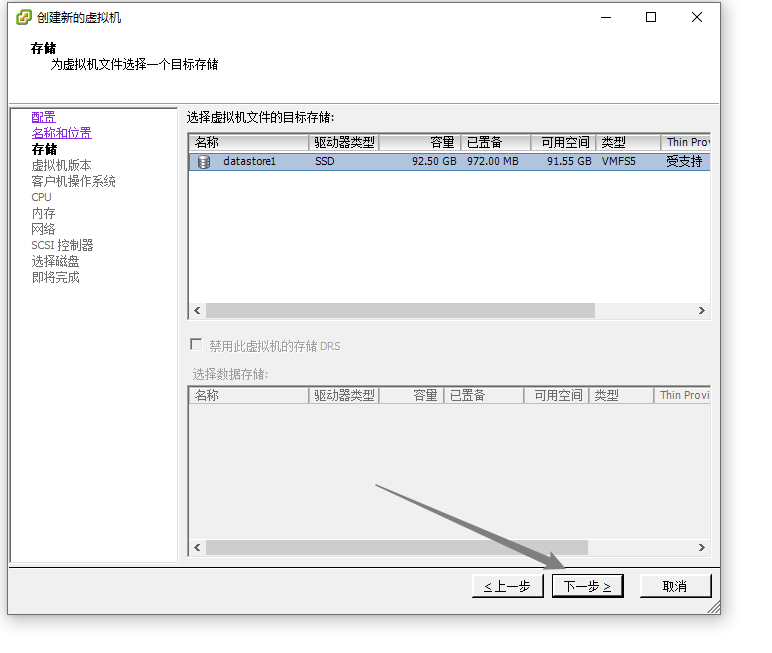Click lower table 容量 column header

[411, 395]
